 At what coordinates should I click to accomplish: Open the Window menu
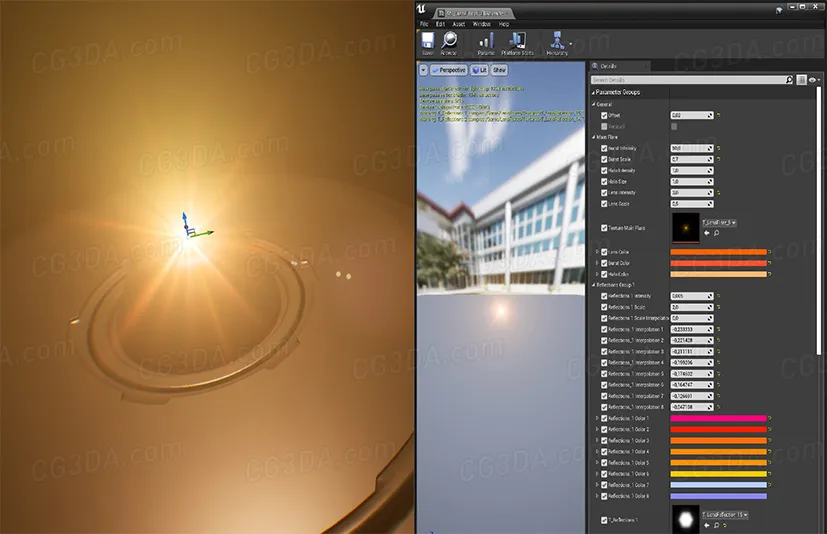pos(482,24)
